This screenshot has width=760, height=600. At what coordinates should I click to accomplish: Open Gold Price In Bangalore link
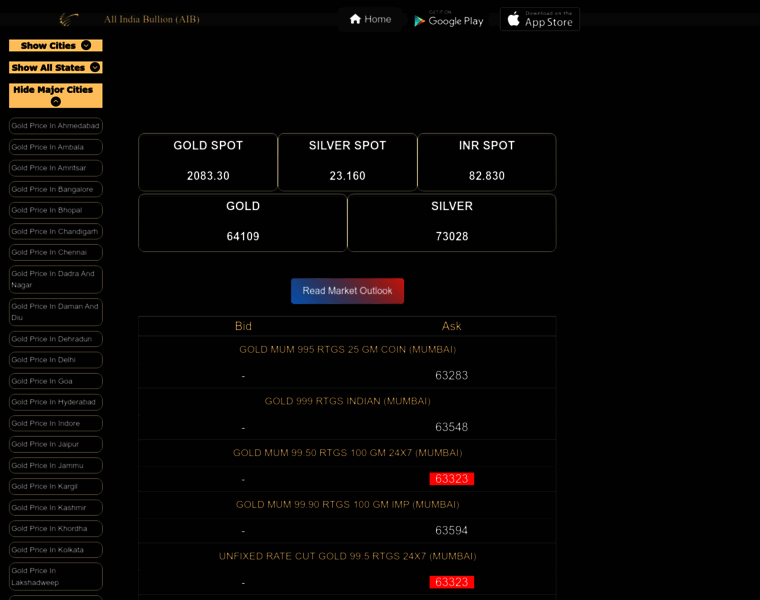point(56,189)
